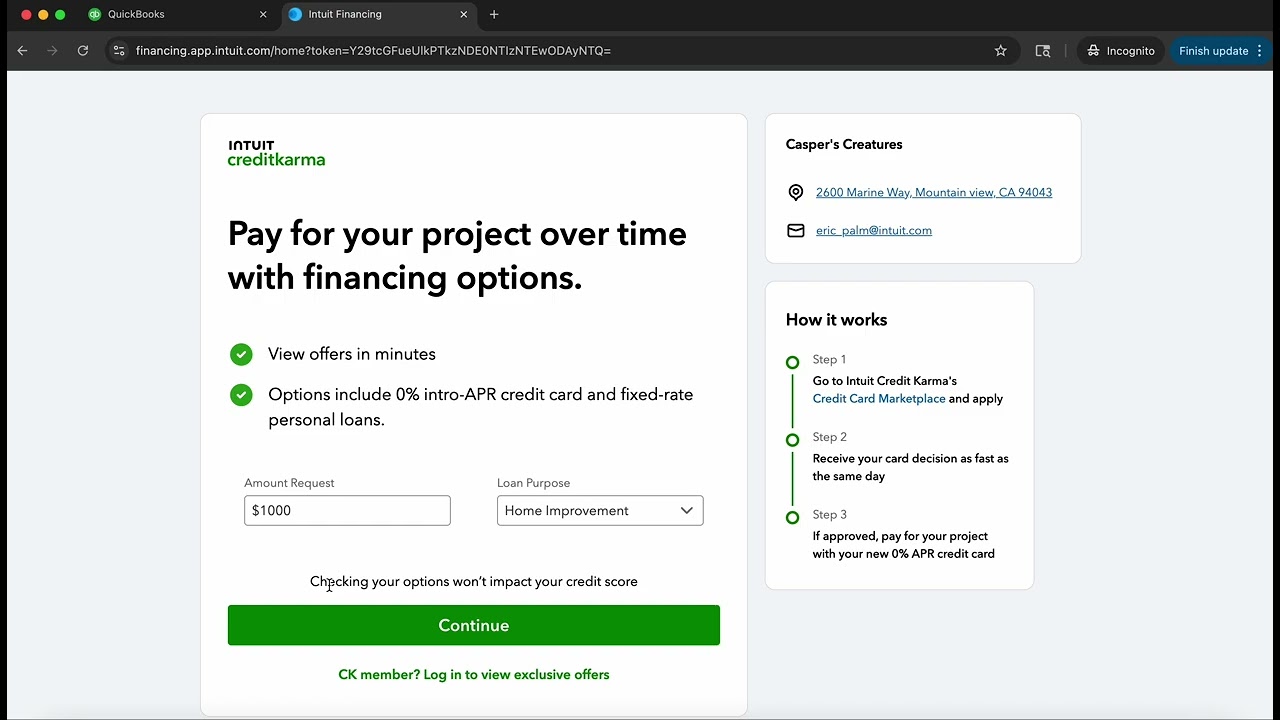The image size is (1280, 720).
Task: Click the Loan Purpose label
Action: [x=534, y=483]
